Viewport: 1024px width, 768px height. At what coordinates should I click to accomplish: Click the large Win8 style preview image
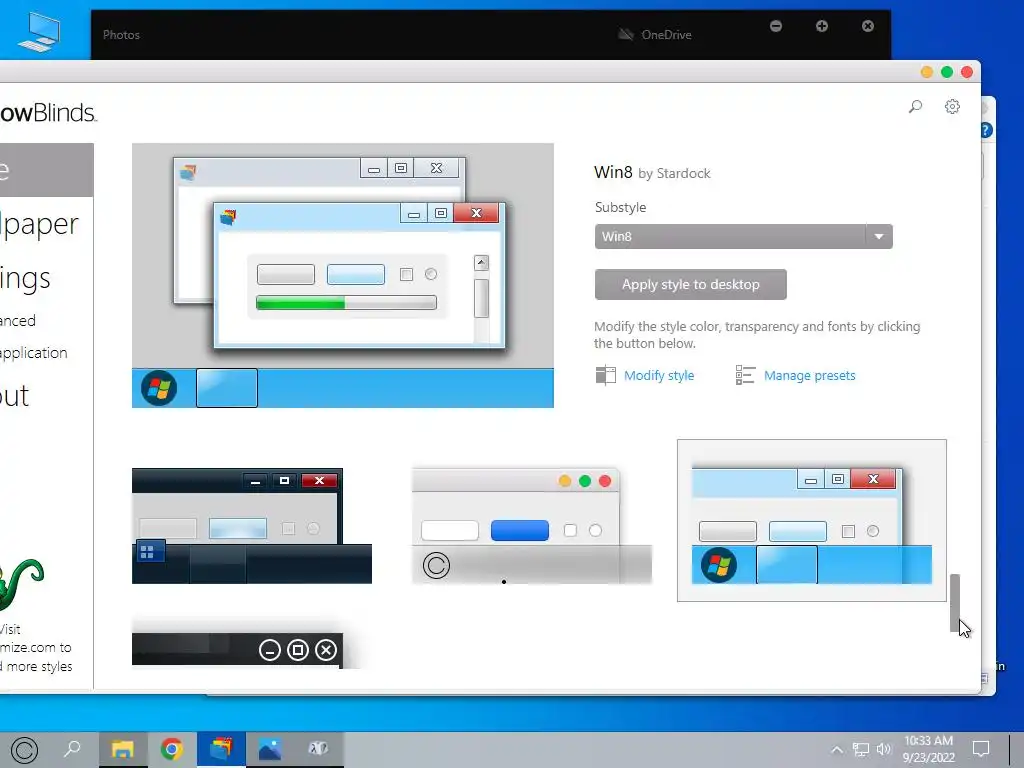click(343, 275)
